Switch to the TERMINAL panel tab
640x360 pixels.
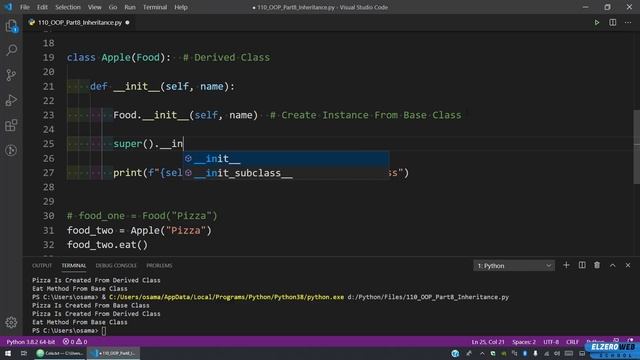[74, 265]
